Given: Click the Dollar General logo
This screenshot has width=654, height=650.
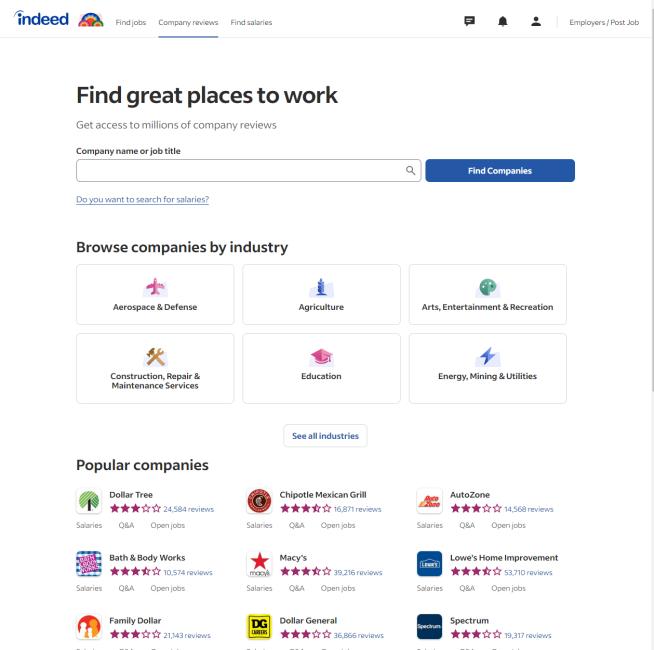Looking at the screenshot, I should 259,627.
